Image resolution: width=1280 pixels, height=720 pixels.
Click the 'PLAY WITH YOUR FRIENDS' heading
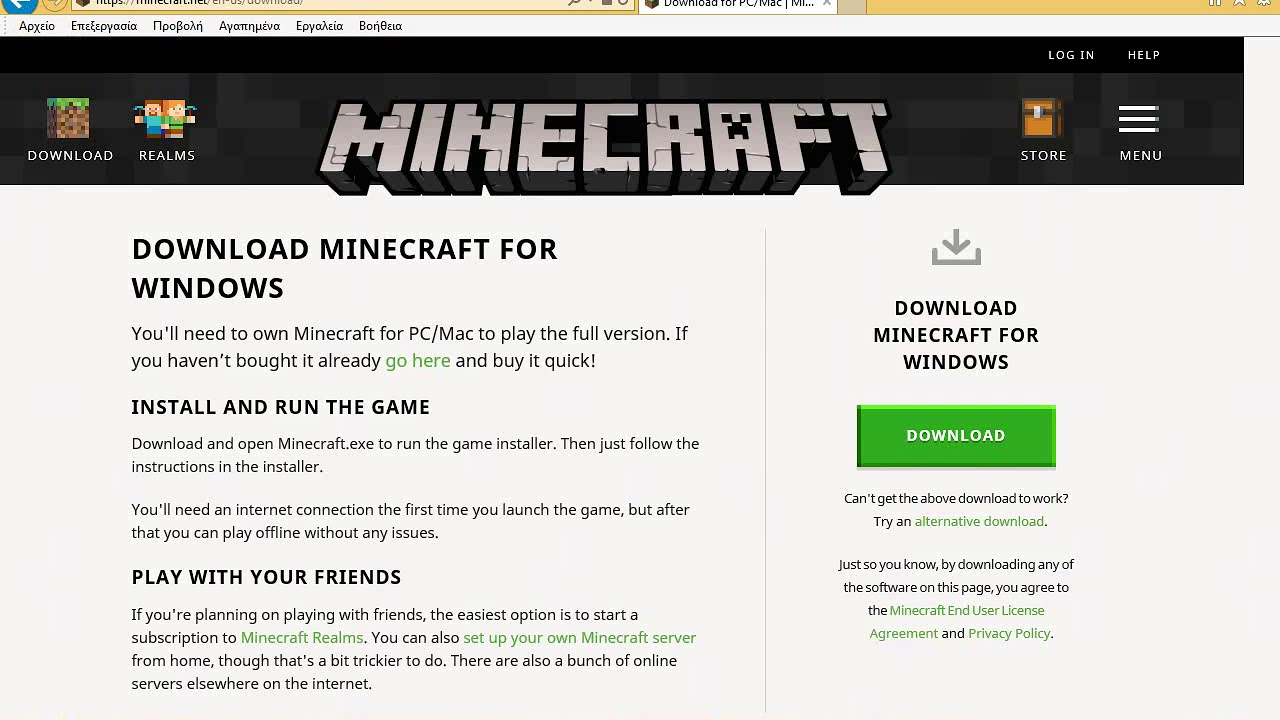266,577
